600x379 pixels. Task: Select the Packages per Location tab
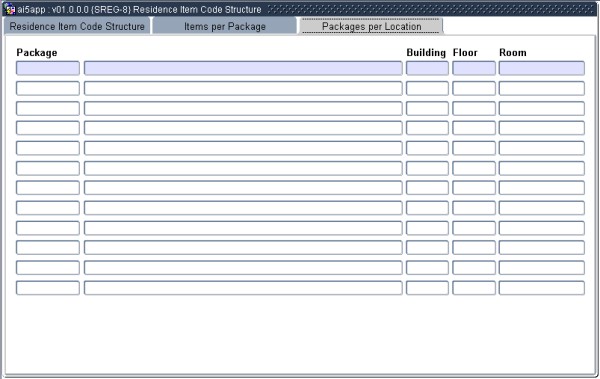point(371,26)
